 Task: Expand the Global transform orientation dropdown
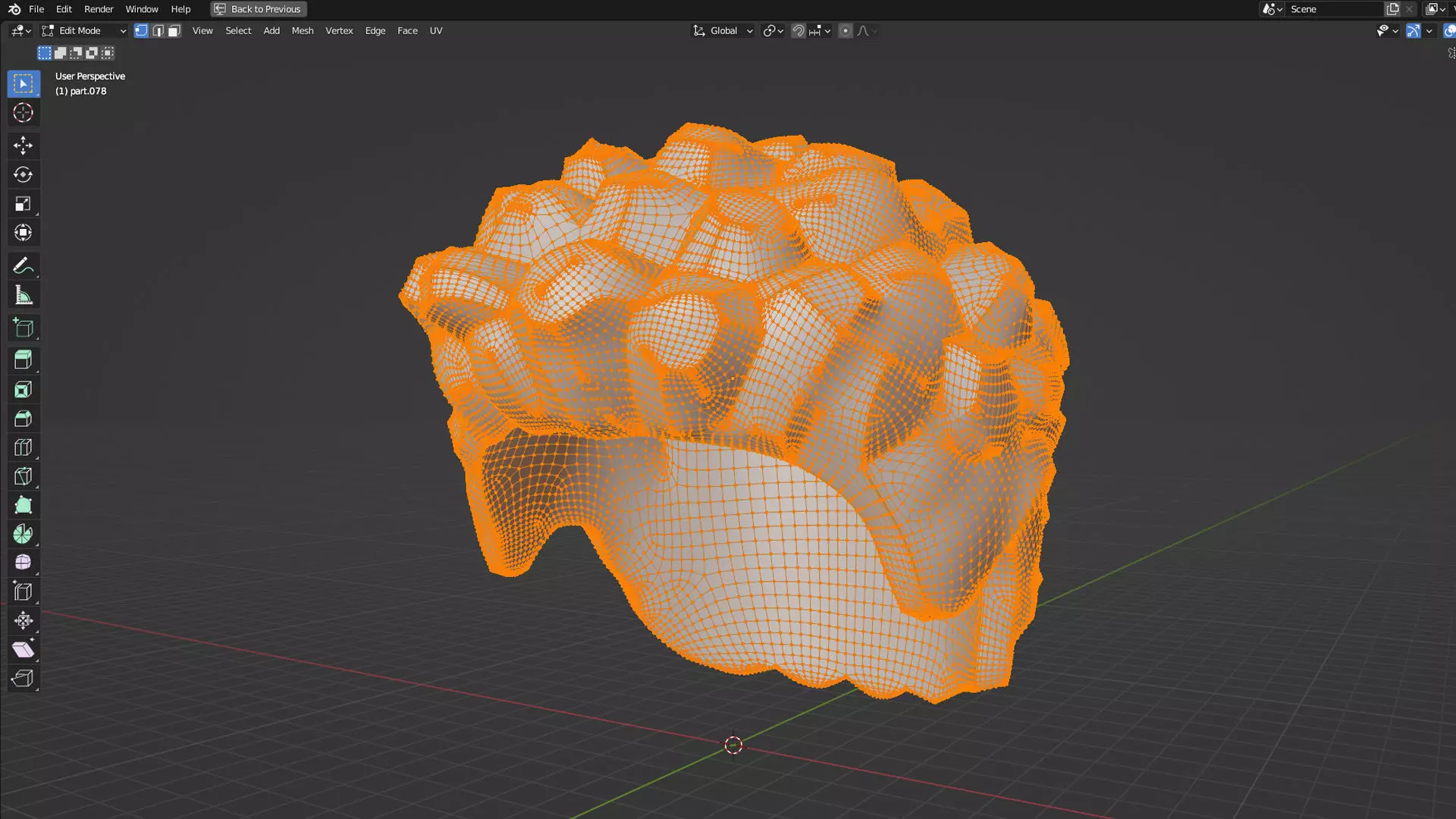pos(723,31)
